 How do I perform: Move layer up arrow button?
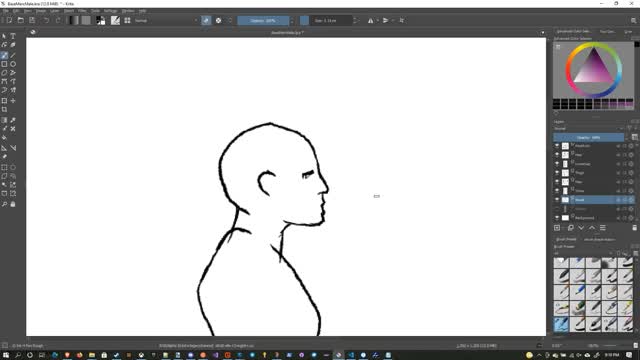[x=592, y=228]
